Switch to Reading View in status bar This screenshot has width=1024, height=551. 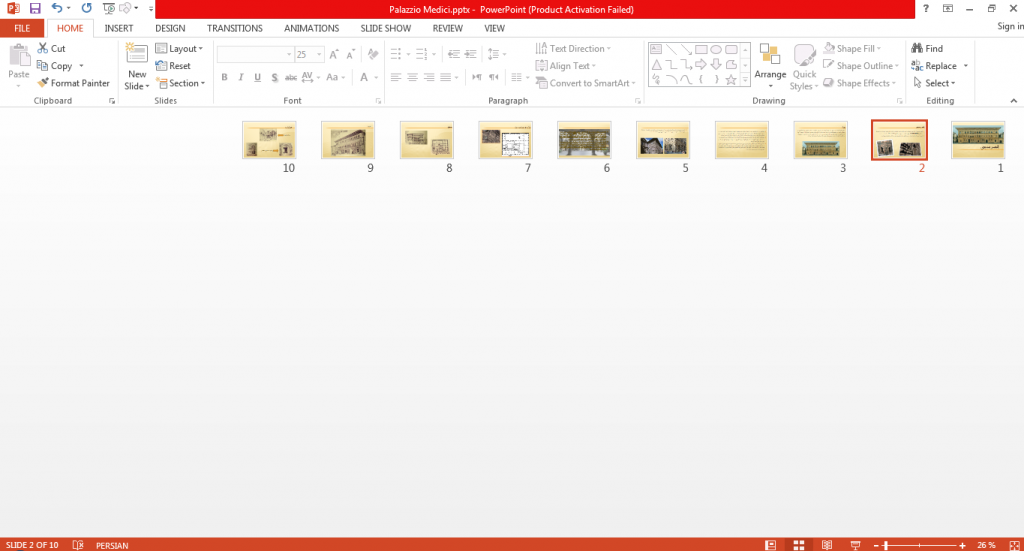[827, 545]
